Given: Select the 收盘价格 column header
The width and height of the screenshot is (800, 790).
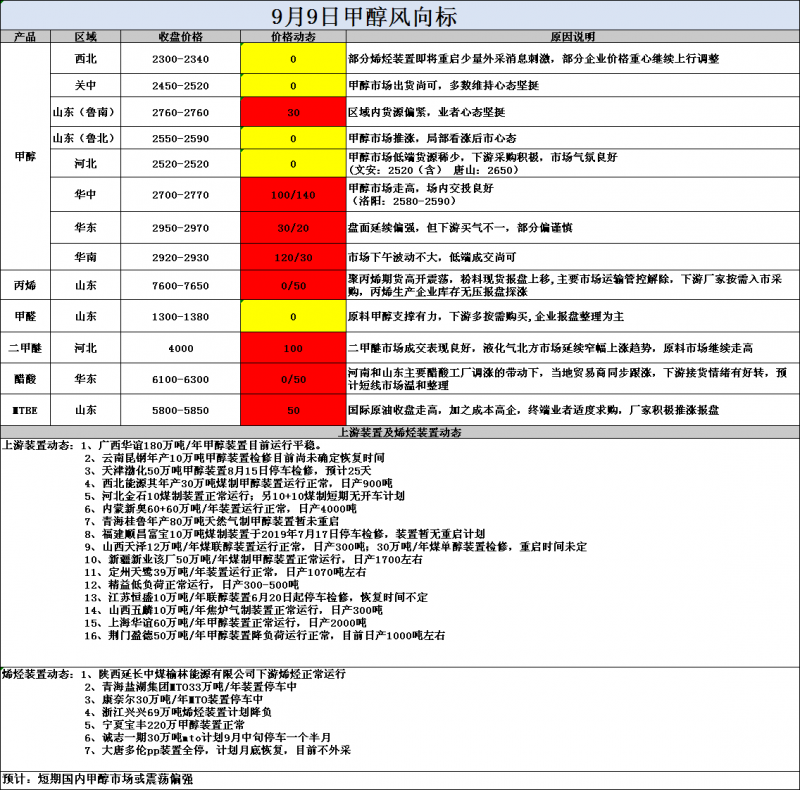Looking at the screenshot, I should coord(180,36).
